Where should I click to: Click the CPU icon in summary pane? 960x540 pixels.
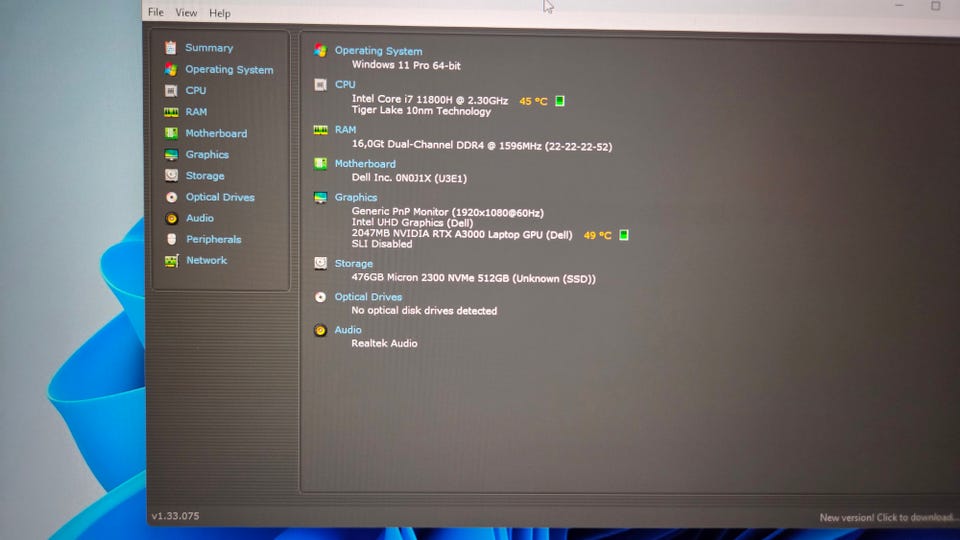coord(320,84)
